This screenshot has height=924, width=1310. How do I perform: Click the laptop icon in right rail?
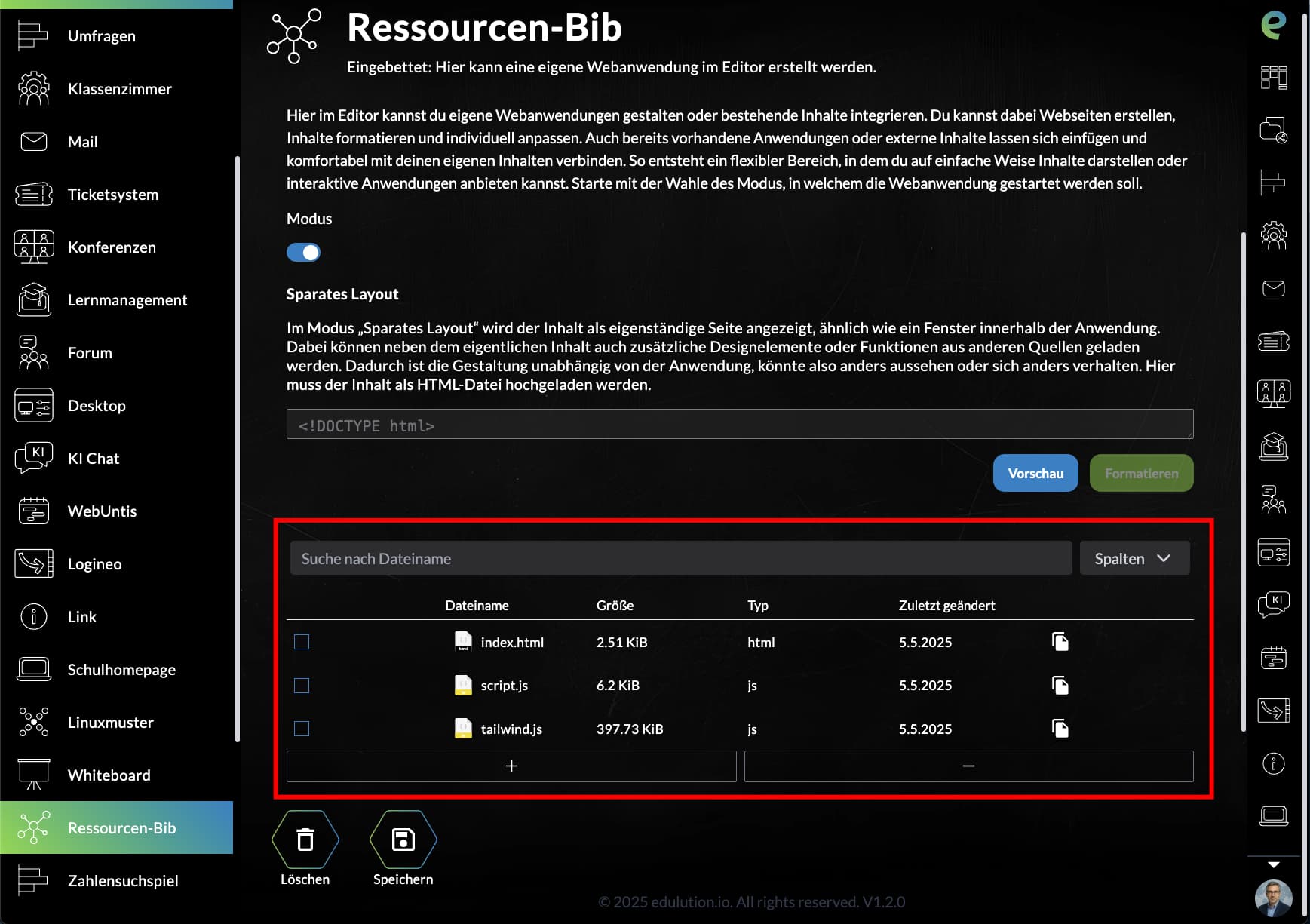tap(1273, 816)
